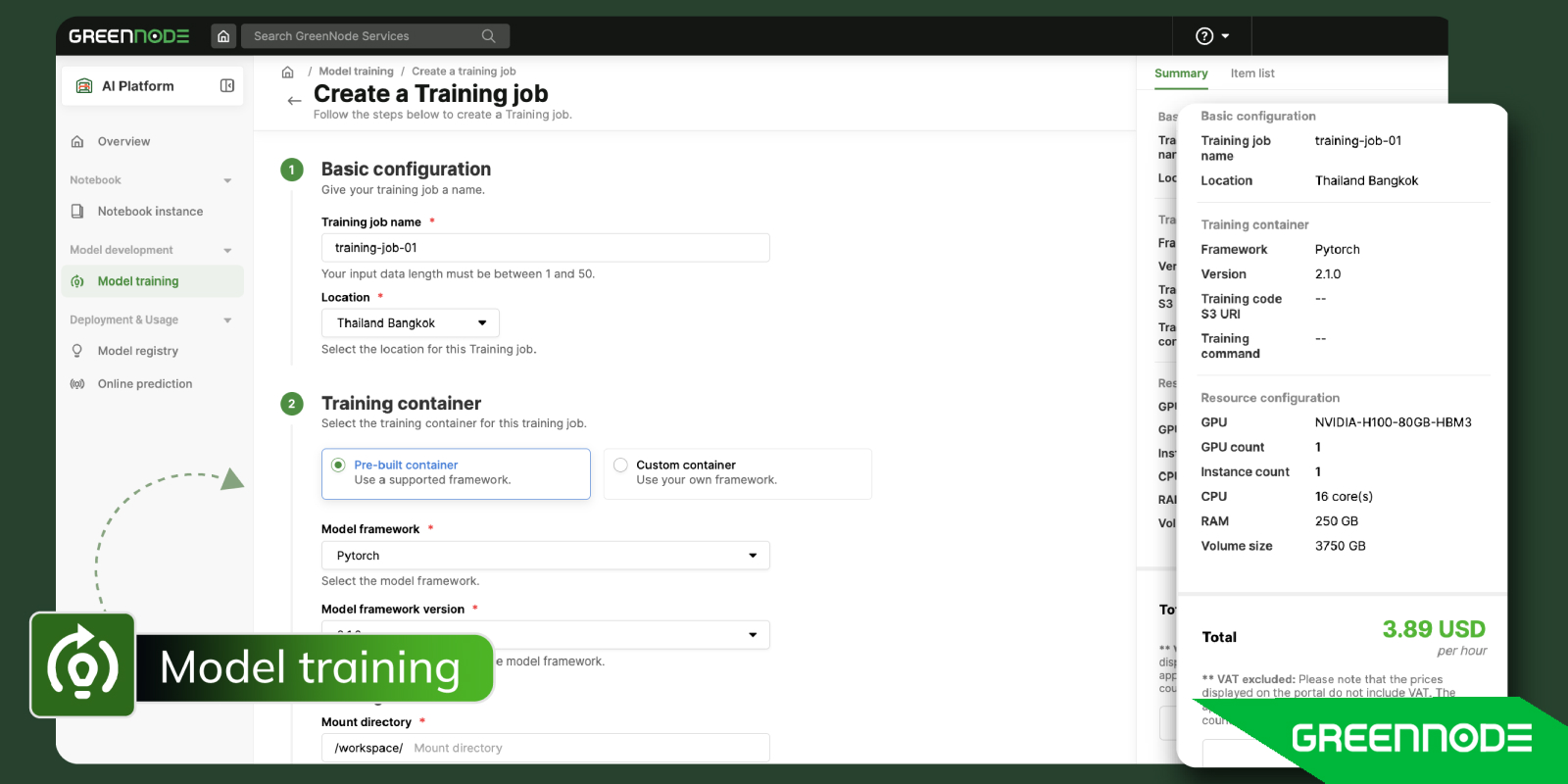This screenshot has height=784, width=1568.
Task: Open the Model framework dropdown
Action: pyautogui.click(x=545, y=556)
